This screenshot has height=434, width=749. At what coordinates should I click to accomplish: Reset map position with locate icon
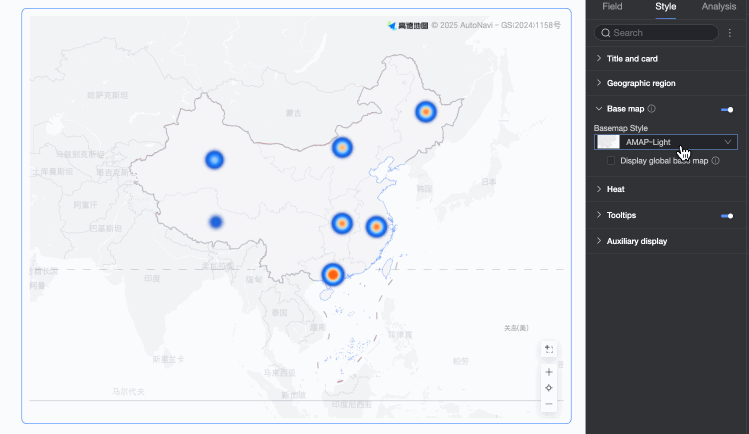[x=549, y=388]
